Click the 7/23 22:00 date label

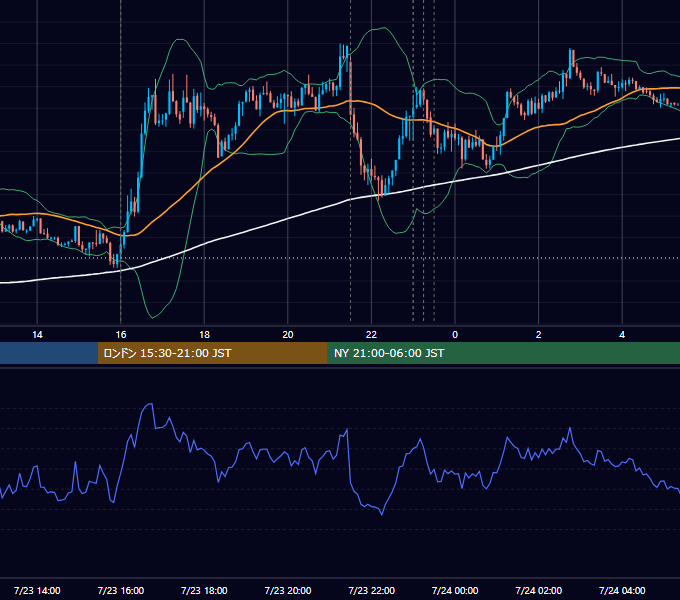pos(372,590)
